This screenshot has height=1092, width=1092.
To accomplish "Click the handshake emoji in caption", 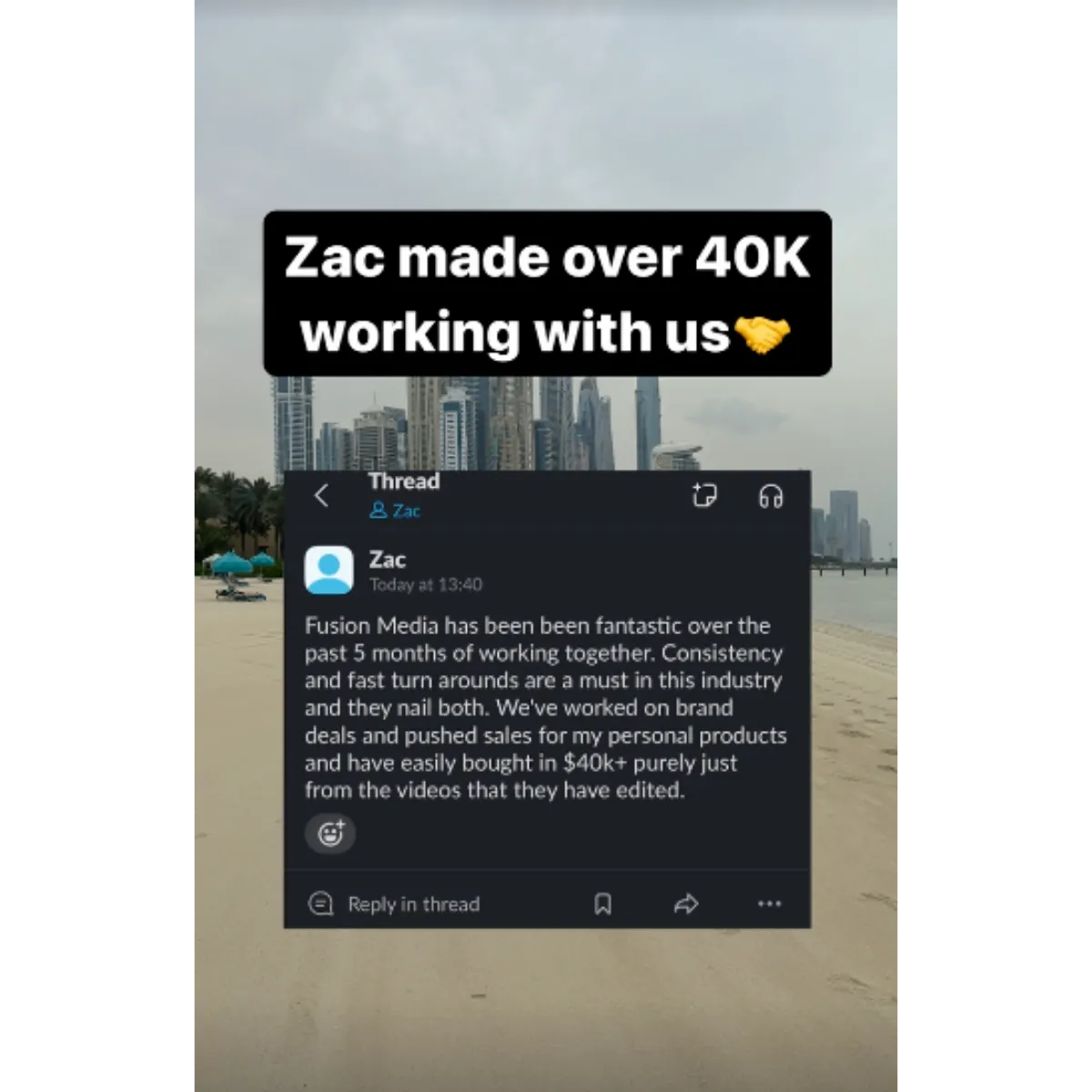I will coord(762,335).
